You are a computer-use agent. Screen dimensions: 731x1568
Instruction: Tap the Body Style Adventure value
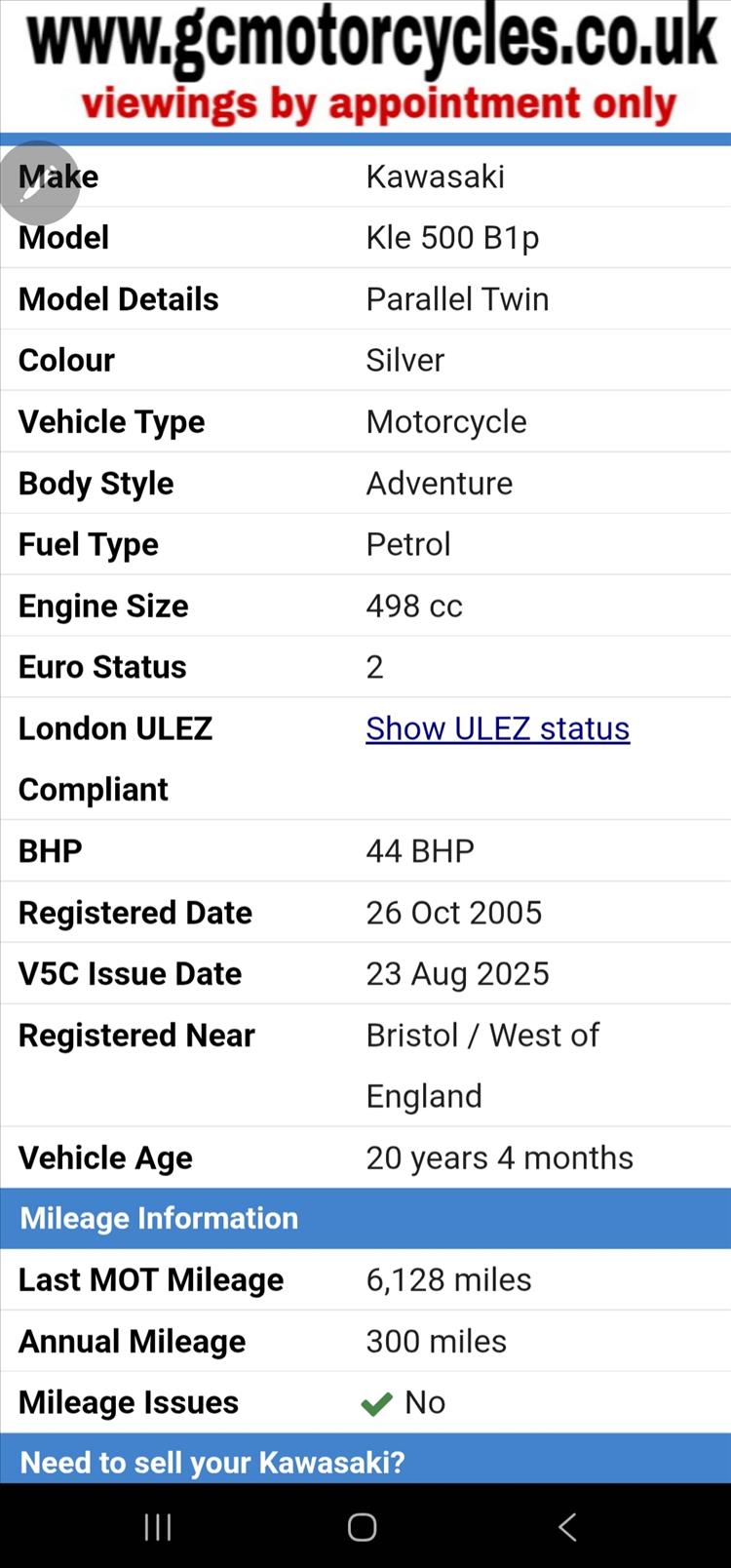439,483
